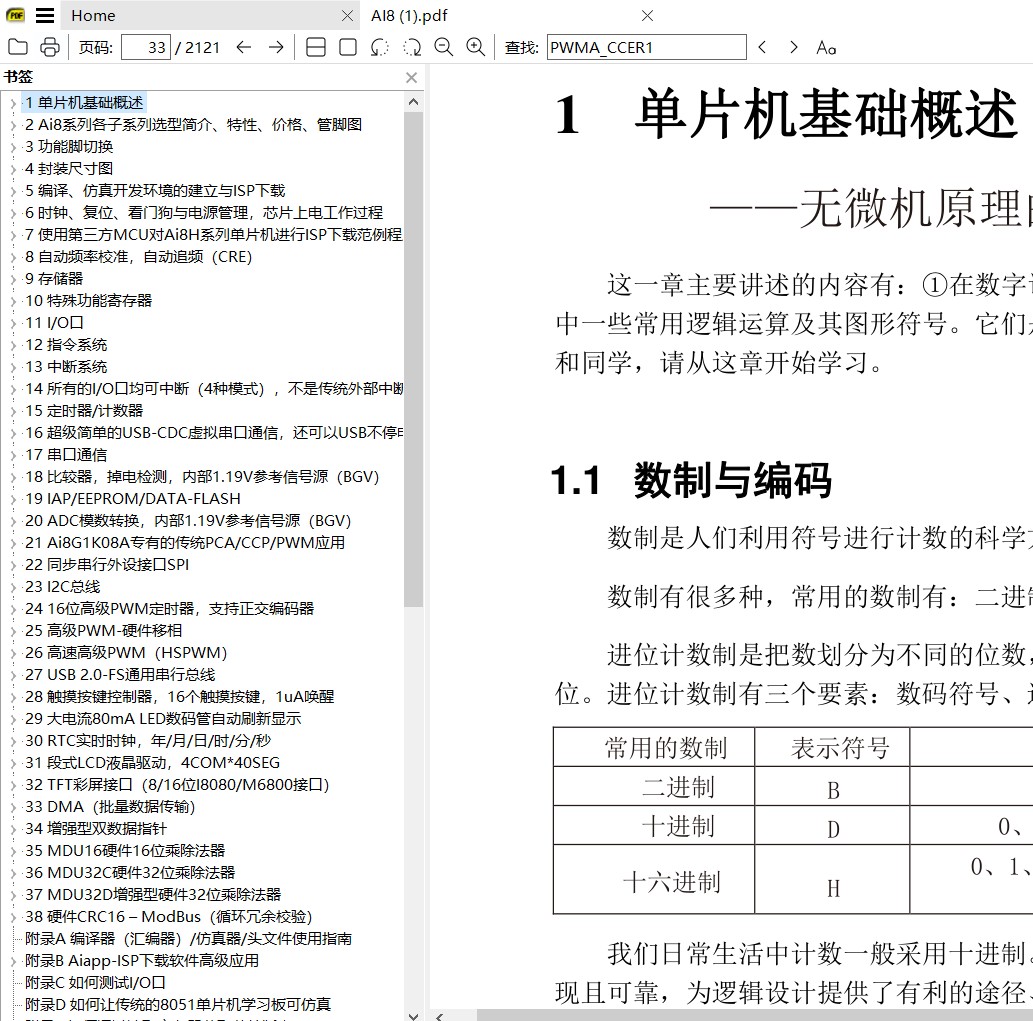Open bookmark 12 指令系统

pos(66,345)
